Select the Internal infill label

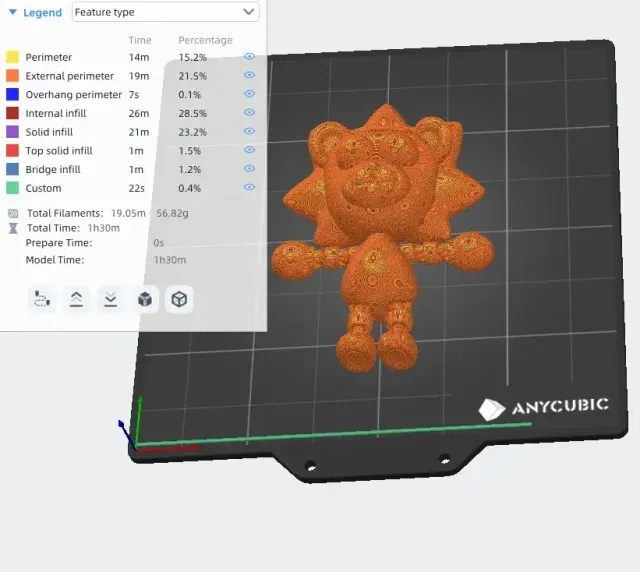pyautogui.click(x=56, y=113)
